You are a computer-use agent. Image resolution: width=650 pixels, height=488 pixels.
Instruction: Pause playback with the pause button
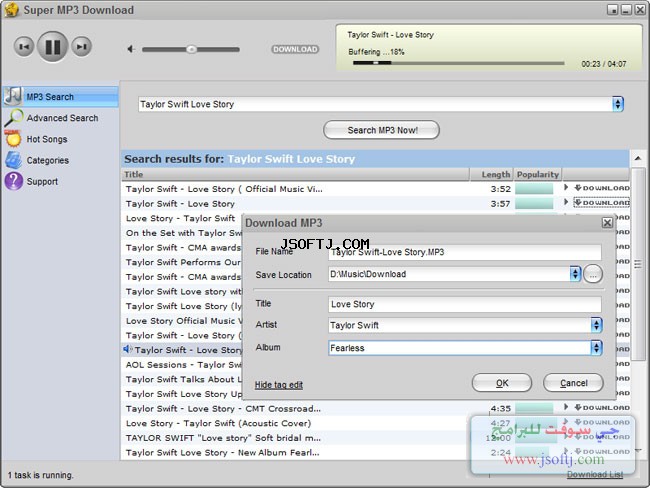[x=52, y=46]
